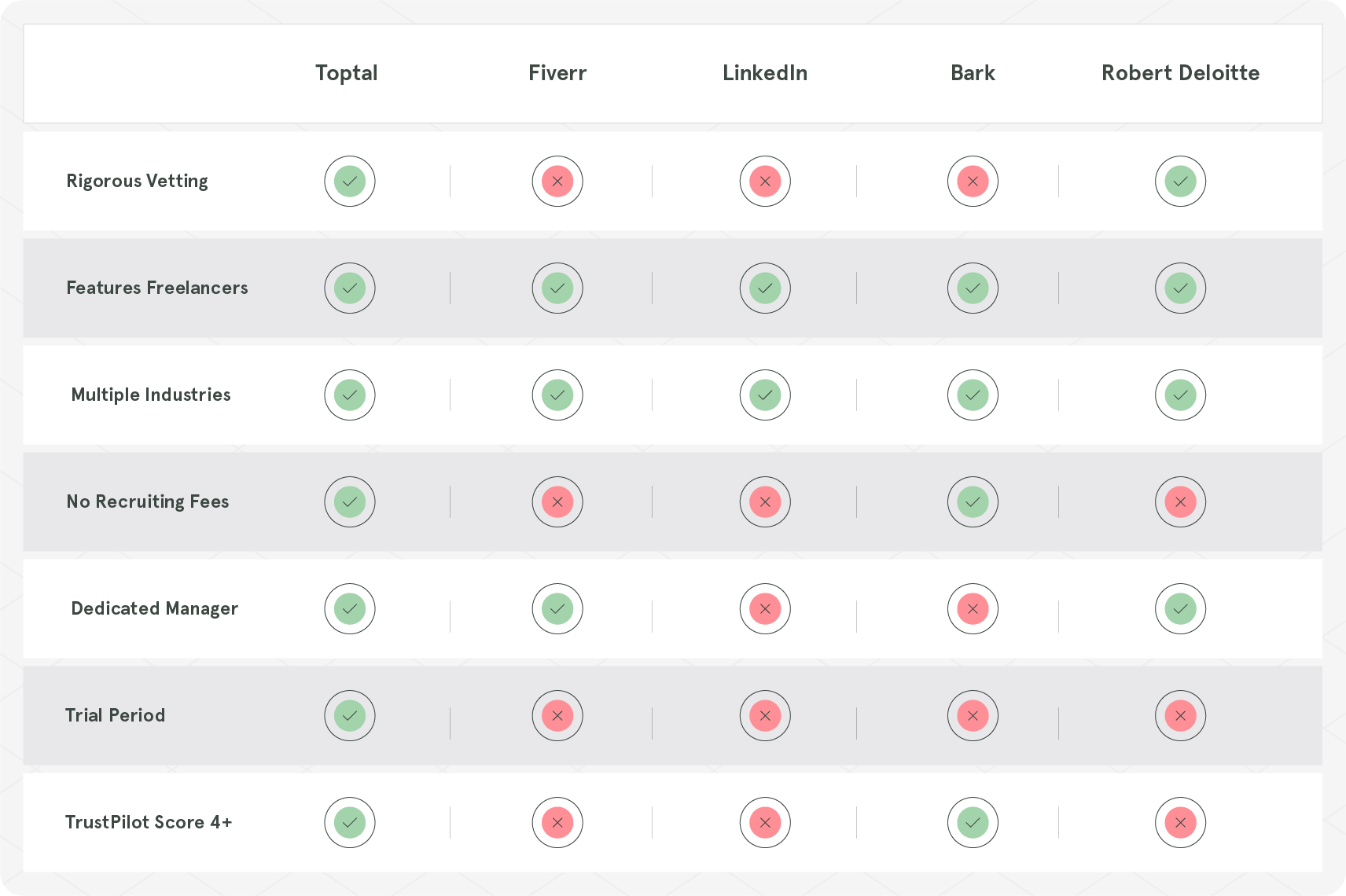Click Robert Deloitte's Trial Period cross icon
The width and height of the screenshot is (1346, 896).
[1180, 716]
